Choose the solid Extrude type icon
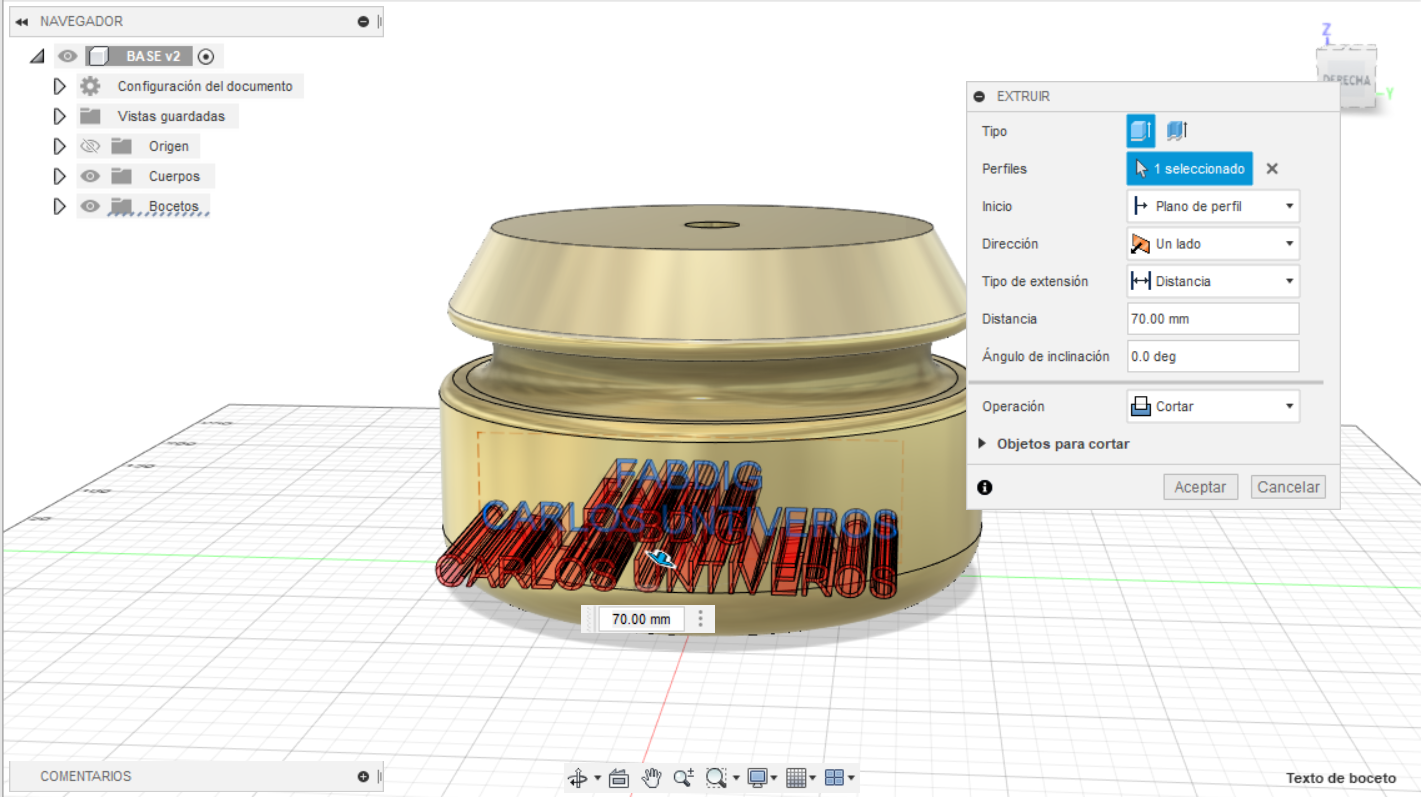This screenshot has height=797, width=1421. (1141, 131)
